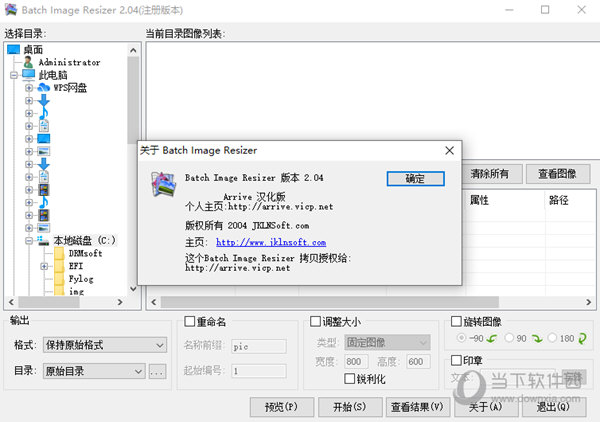Click the 关于(A) about button

pyautogui.click(x=486, y=407)
